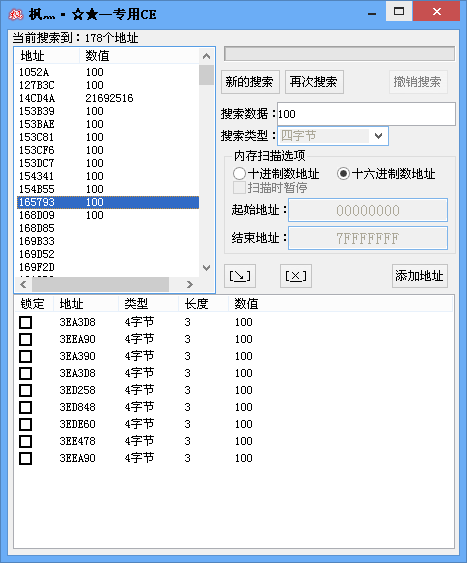
Task: Click 4字节 type in 3EA390 row
Action: (139, 356)
